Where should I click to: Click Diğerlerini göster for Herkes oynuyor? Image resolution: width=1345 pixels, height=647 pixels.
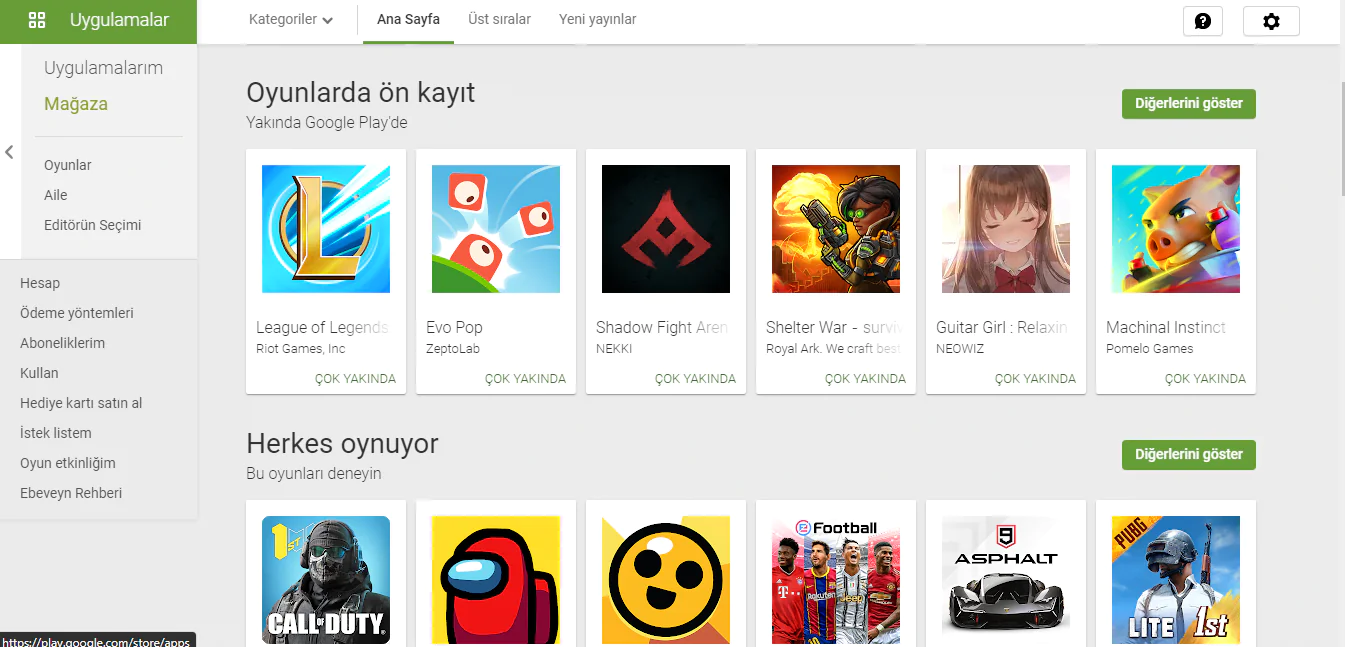(x=1189, y=454)
